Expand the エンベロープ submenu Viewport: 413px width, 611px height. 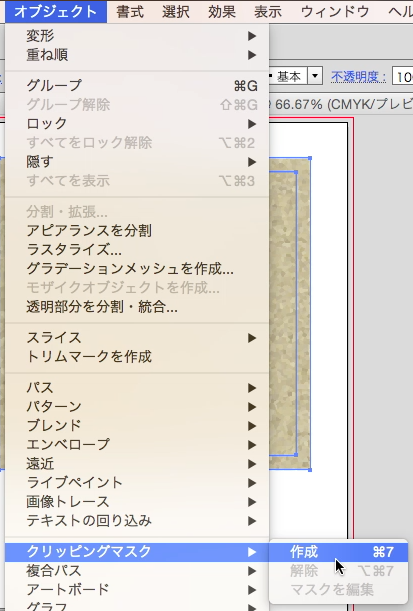[x=137, y=445]
